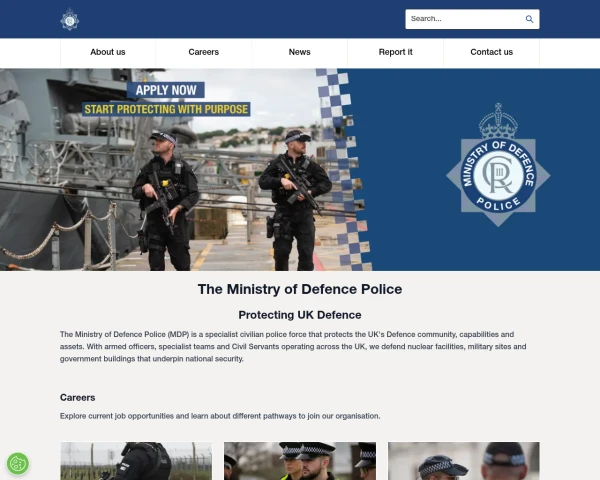Open the About us menu

[108, 52]
